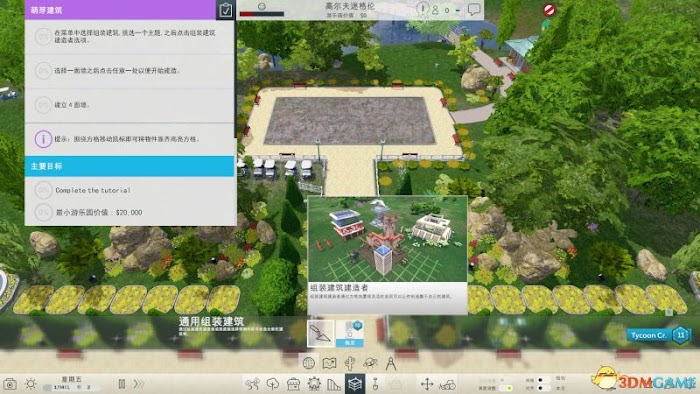
Task: Click the build 4 walls step circle
Action: 43,105
